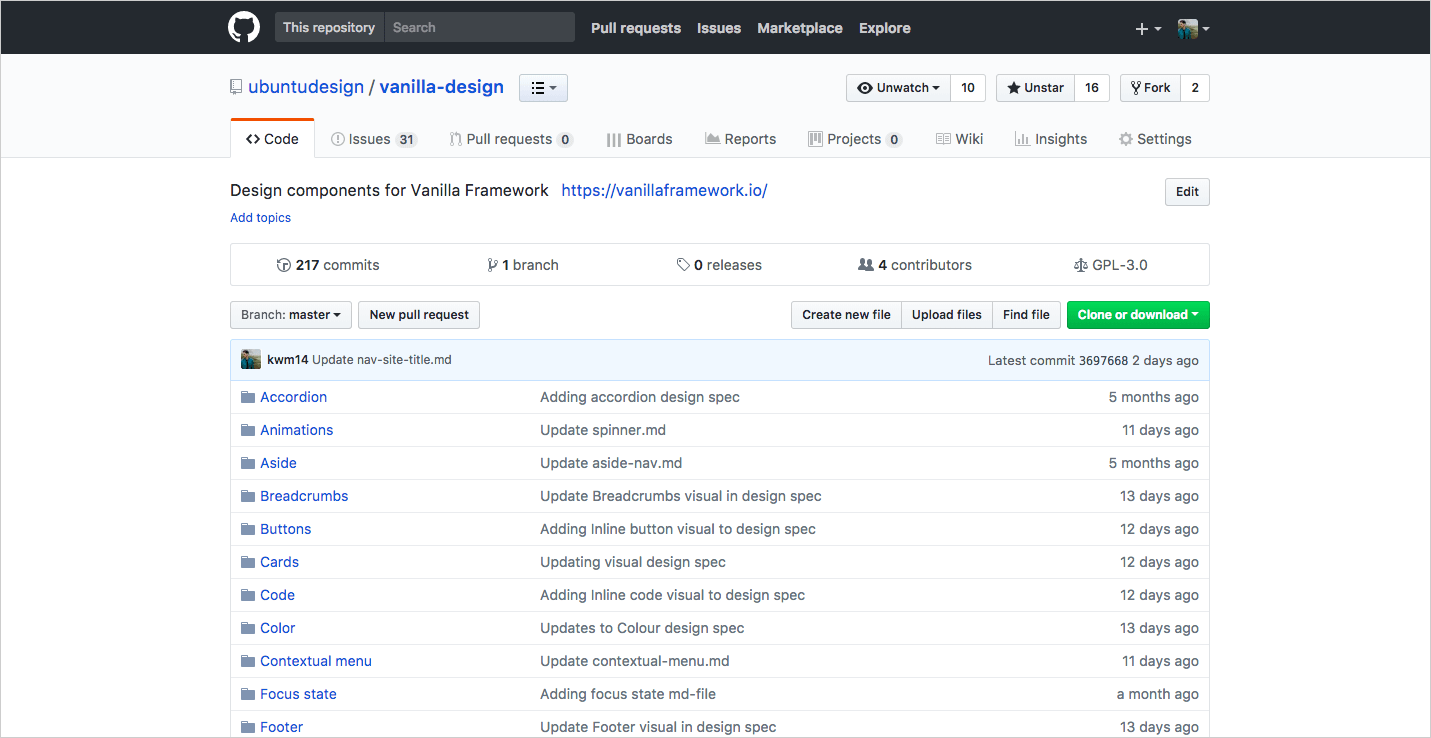The width and height of the screenshot is (1431, 738).
Task: Expand the Branch: master dropdown
Action: click(291, 315)
